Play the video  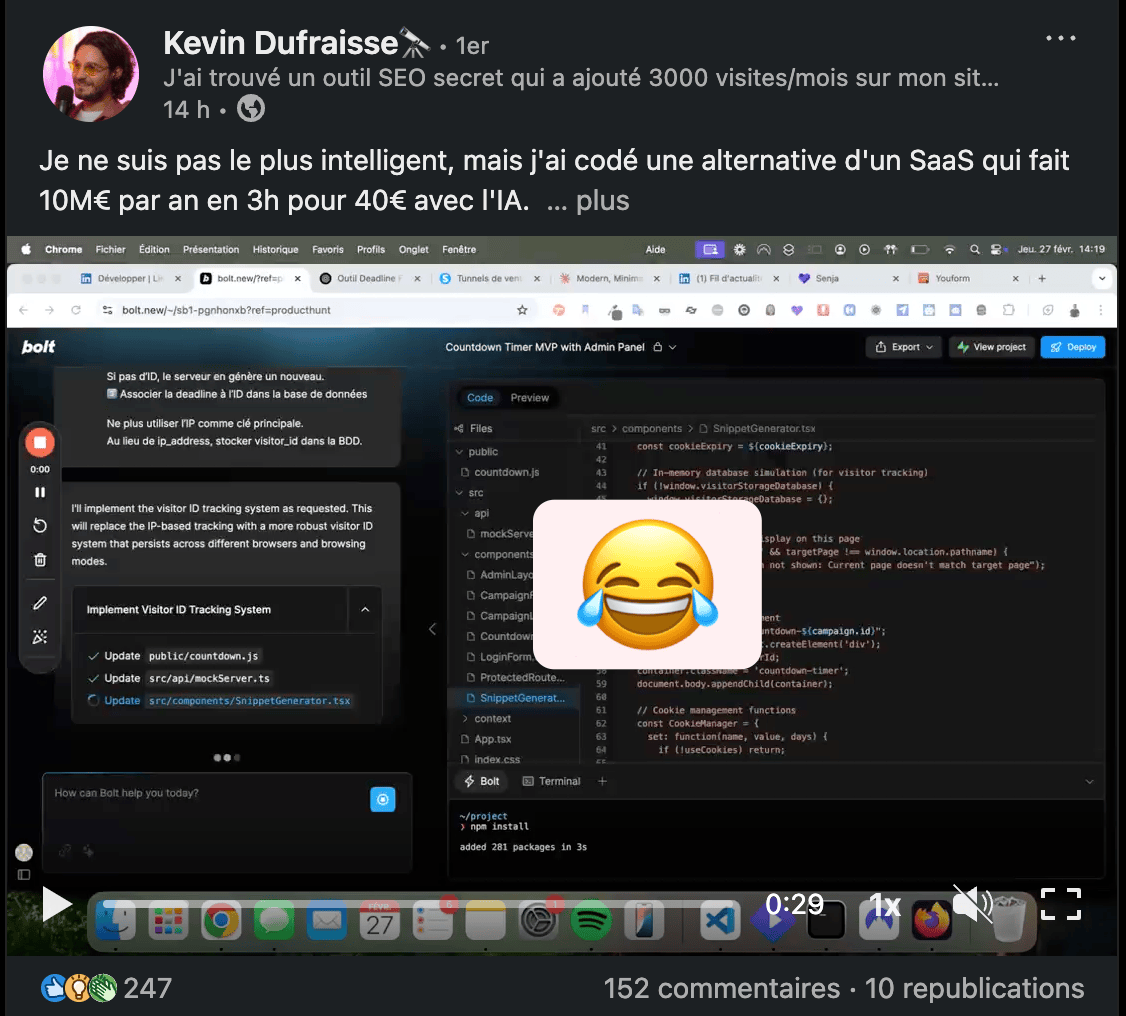(x=56, y=903)
